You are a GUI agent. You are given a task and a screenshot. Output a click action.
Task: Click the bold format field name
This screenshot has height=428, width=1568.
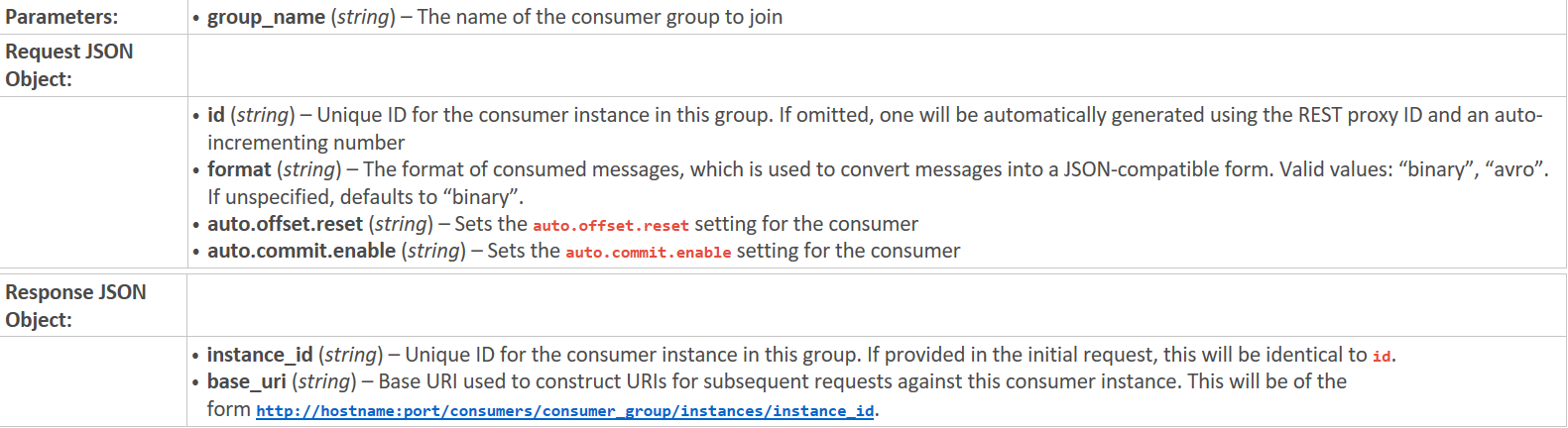pyautogui.click(x=239, y=169)
